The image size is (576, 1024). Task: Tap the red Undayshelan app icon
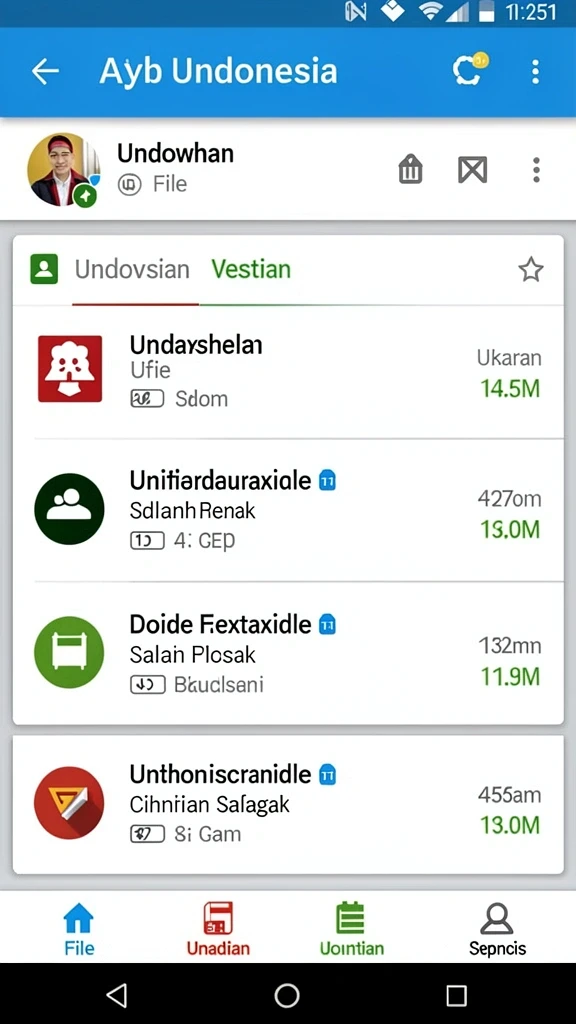coord(70,368)
